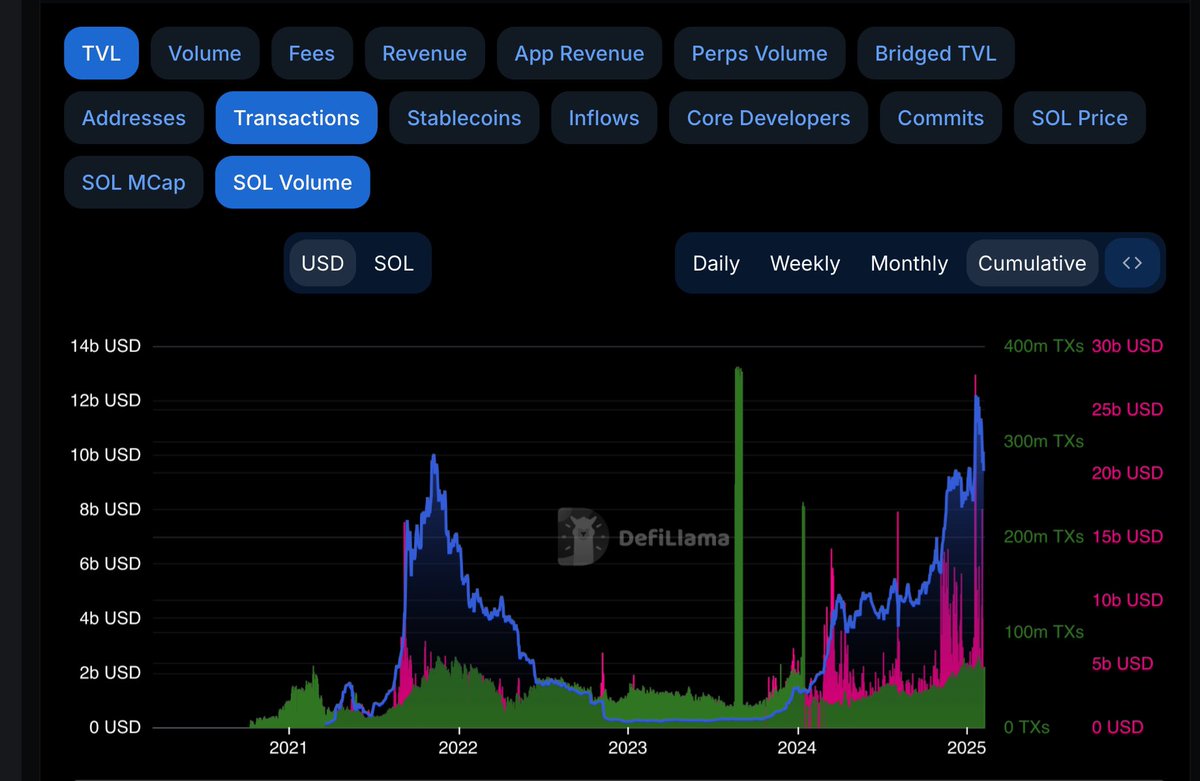Image resolution: width=1200 pixels, height=781 pixels.
Task: Switch denomination to SOL
Action: click(394, 263)
